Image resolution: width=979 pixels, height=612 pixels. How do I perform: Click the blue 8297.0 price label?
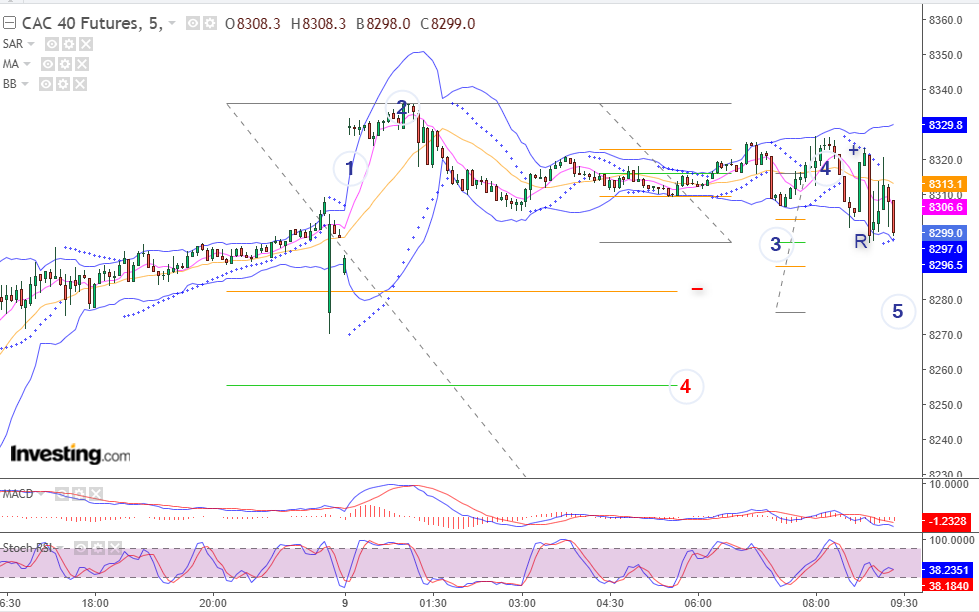tap(945, 249)
